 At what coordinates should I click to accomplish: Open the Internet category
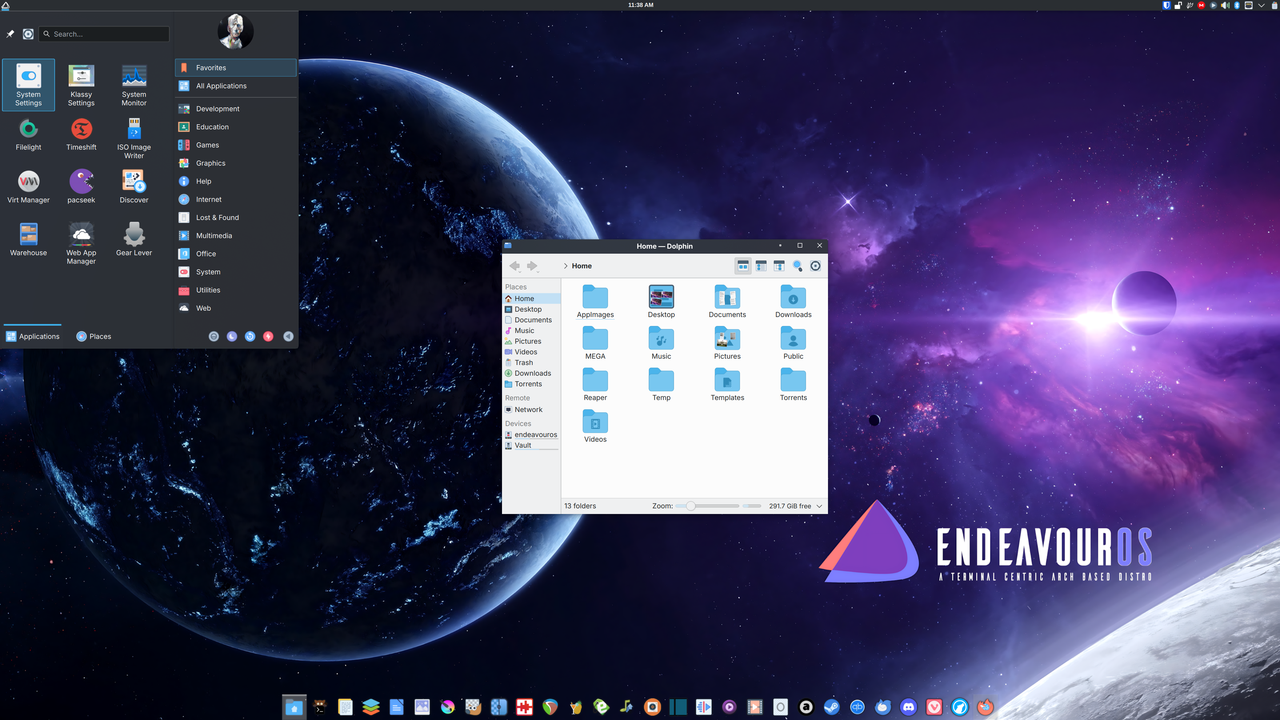(236, 199)
